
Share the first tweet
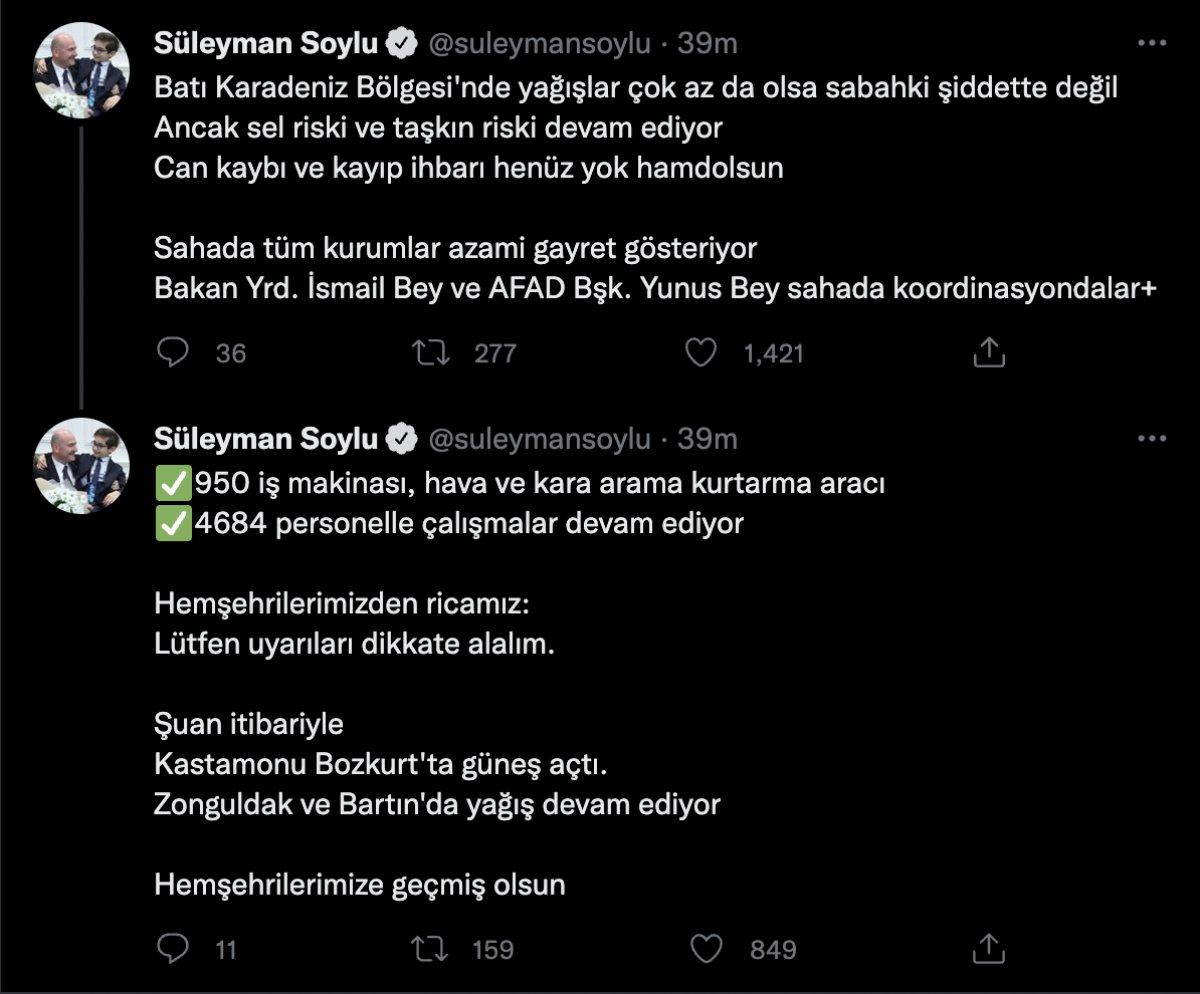tap(991, 352)
